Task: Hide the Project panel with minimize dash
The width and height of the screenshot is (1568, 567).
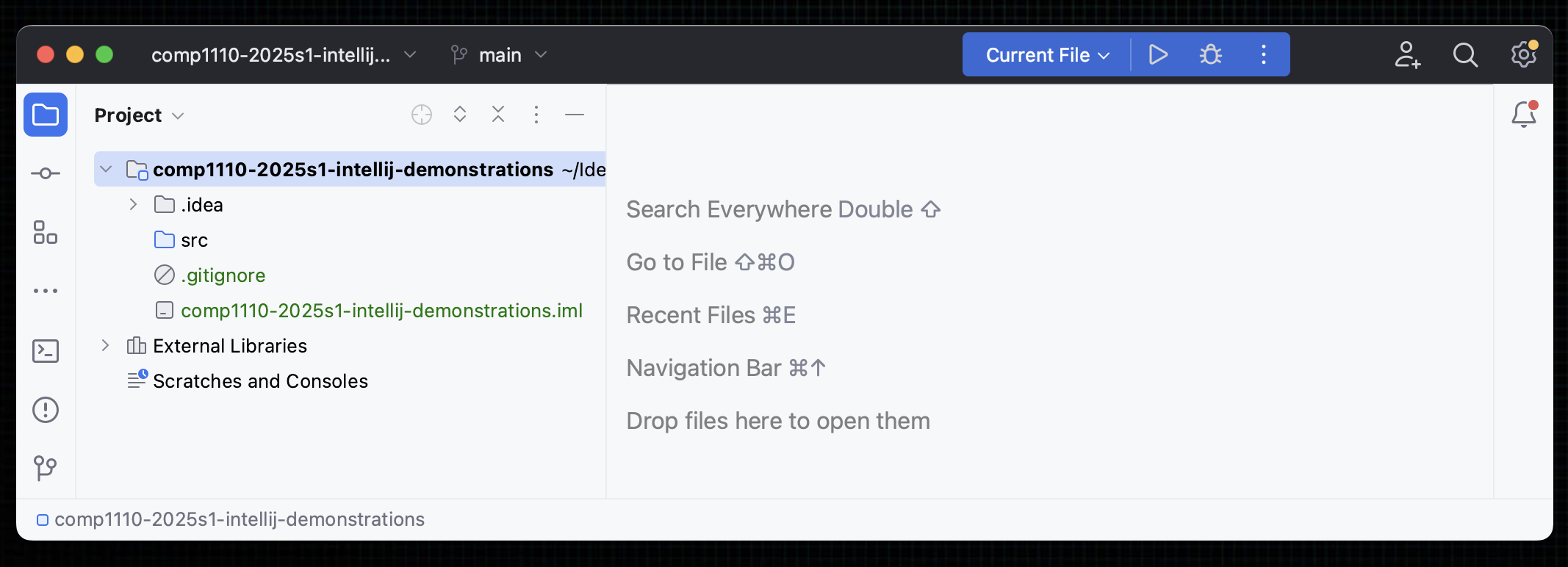Action: [x=575, y=115]
